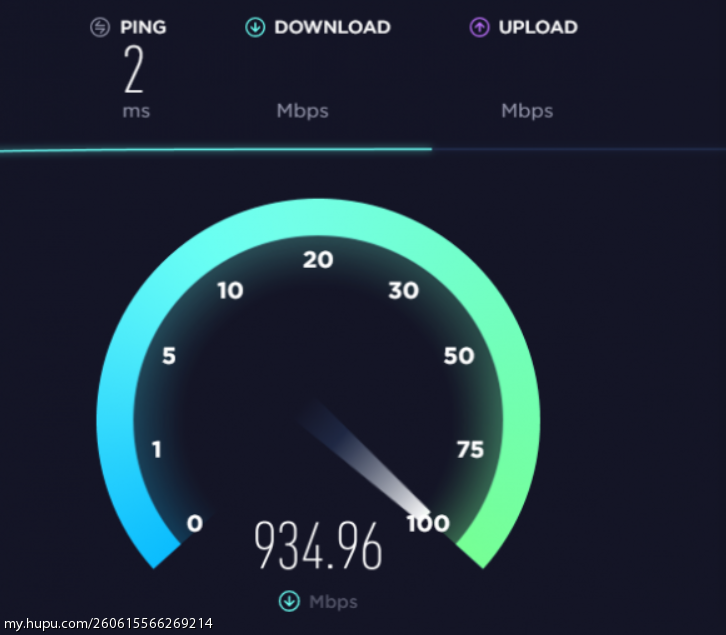Click the 50 mark on gauge
This screenshot has height=635, width=726.
point(459,356)
